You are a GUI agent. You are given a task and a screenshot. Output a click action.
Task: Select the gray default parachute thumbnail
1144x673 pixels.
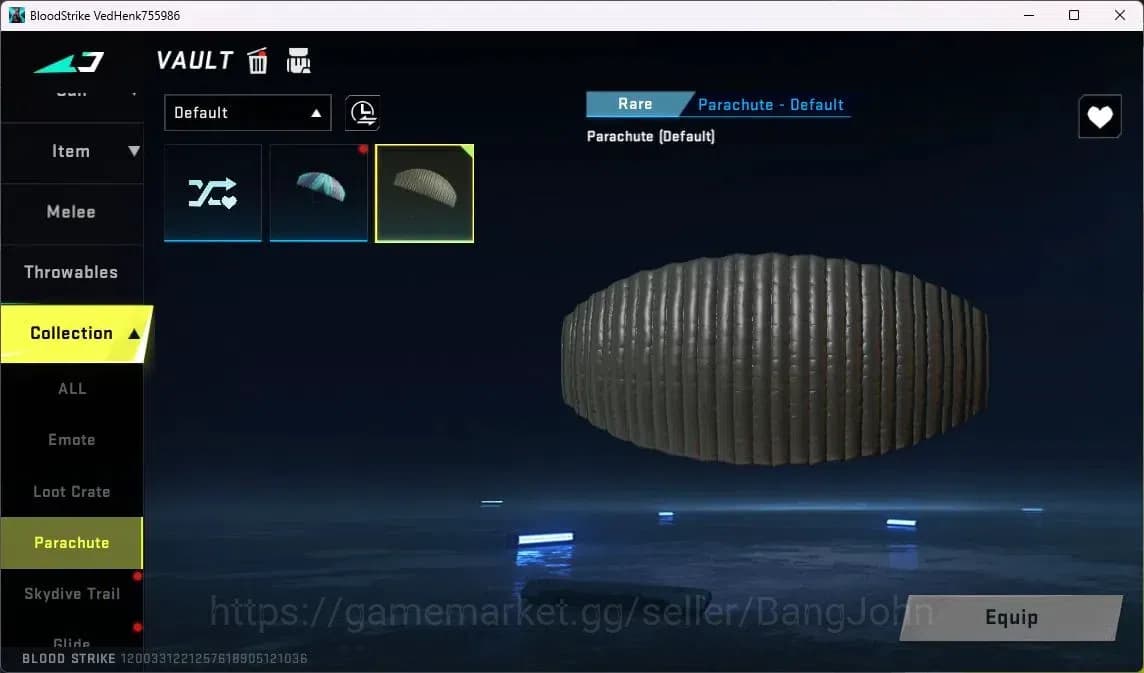coord(425,193)
